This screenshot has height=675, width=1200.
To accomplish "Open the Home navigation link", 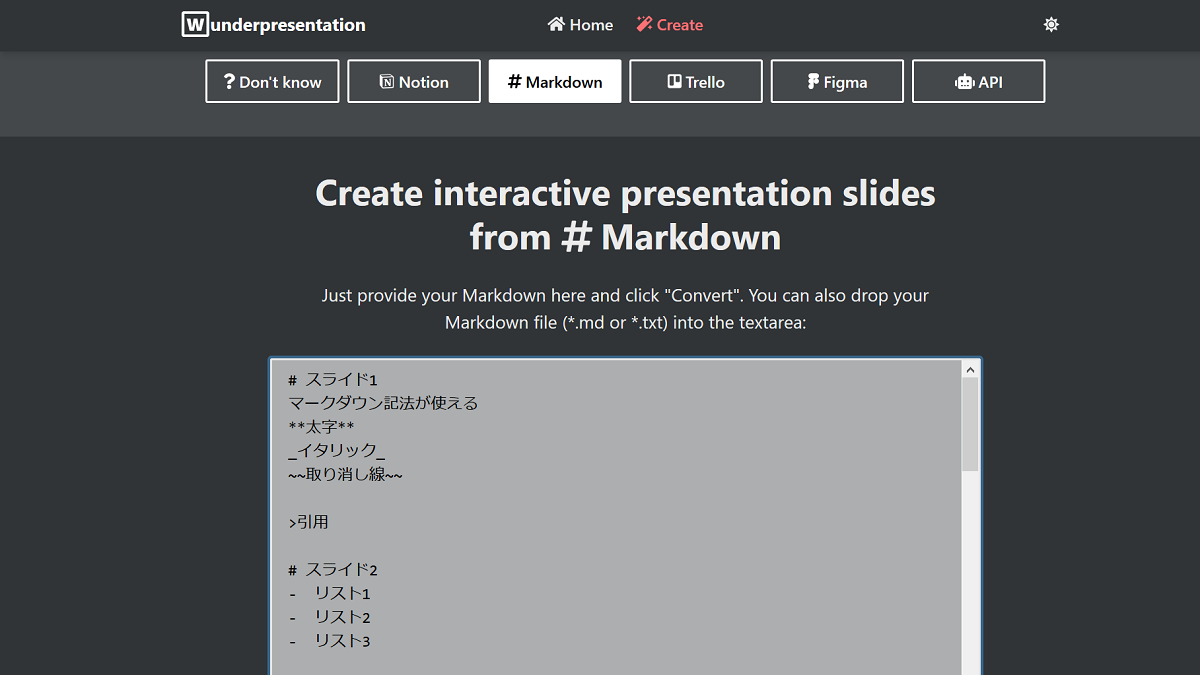I will point(580,24).
